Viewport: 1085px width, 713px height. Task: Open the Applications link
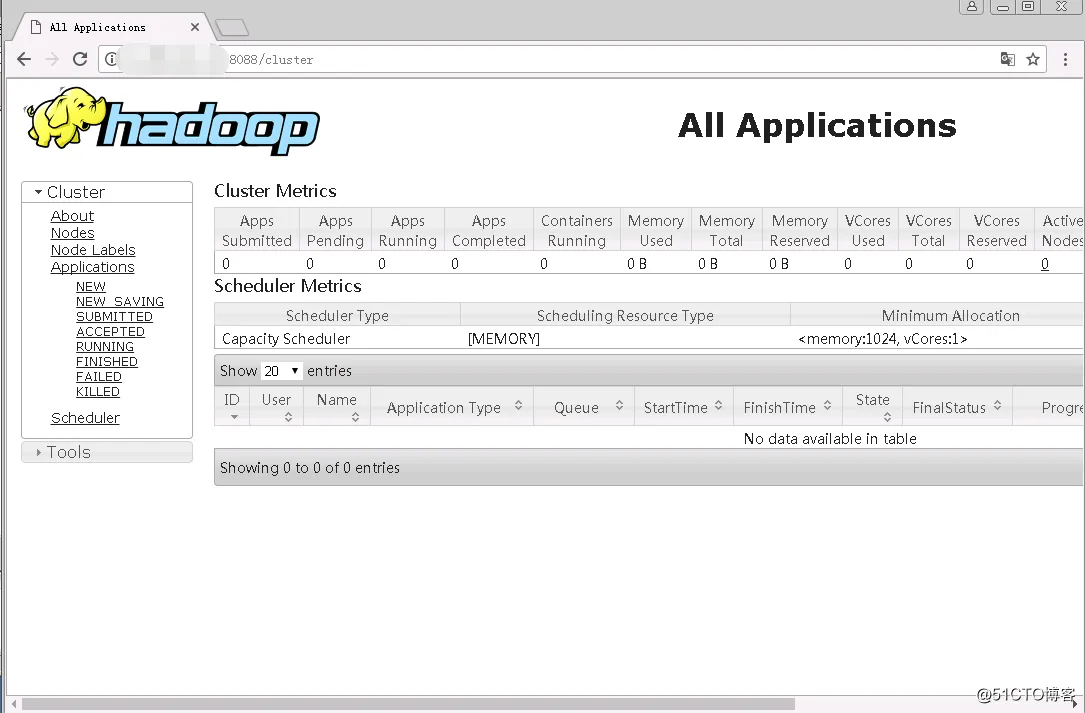93,267
